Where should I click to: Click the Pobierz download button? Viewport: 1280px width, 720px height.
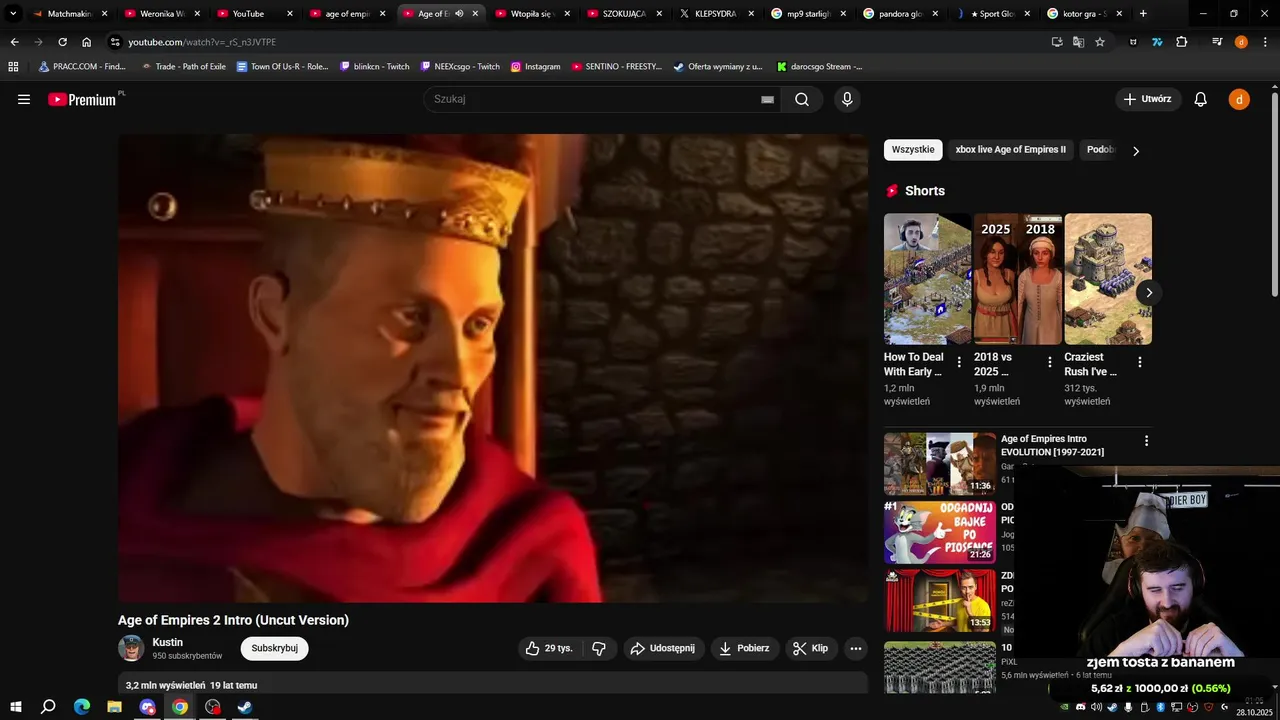point(745,648)
